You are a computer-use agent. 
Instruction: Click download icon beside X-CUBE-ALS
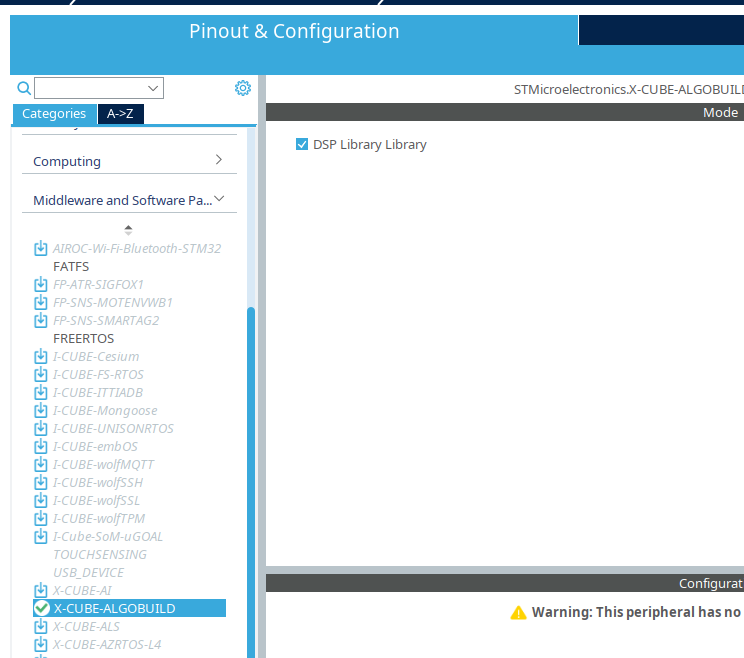coord(41,627)
